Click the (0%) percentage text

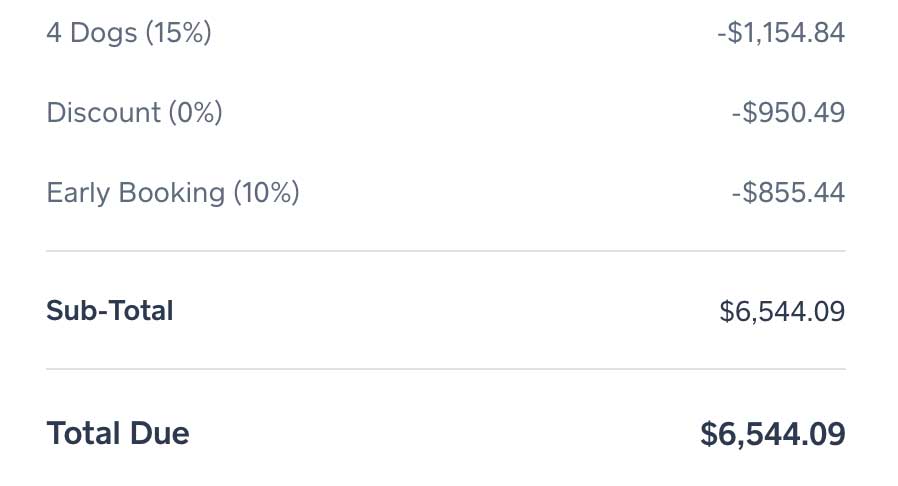[194, 112]
